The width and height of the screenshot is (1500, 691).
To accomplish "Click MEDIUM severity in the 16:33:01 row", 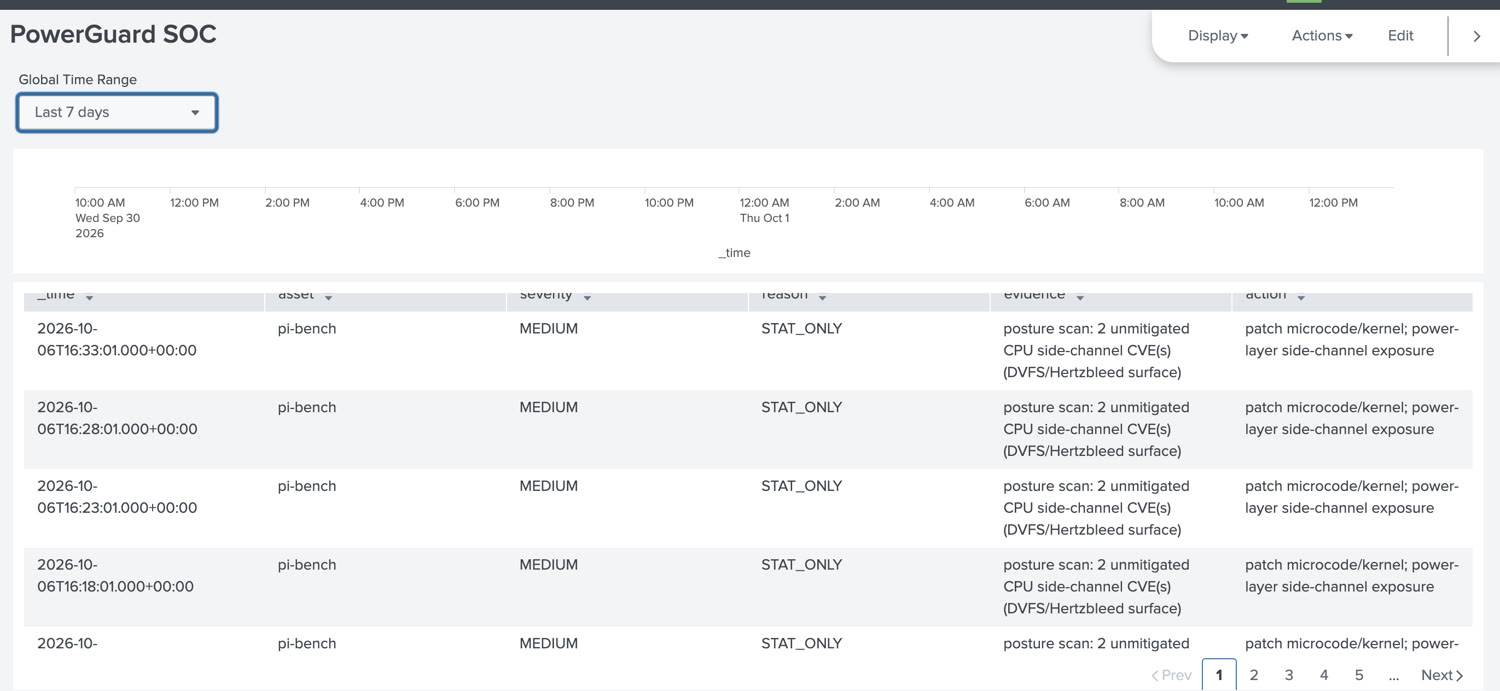I will [548, 328].
